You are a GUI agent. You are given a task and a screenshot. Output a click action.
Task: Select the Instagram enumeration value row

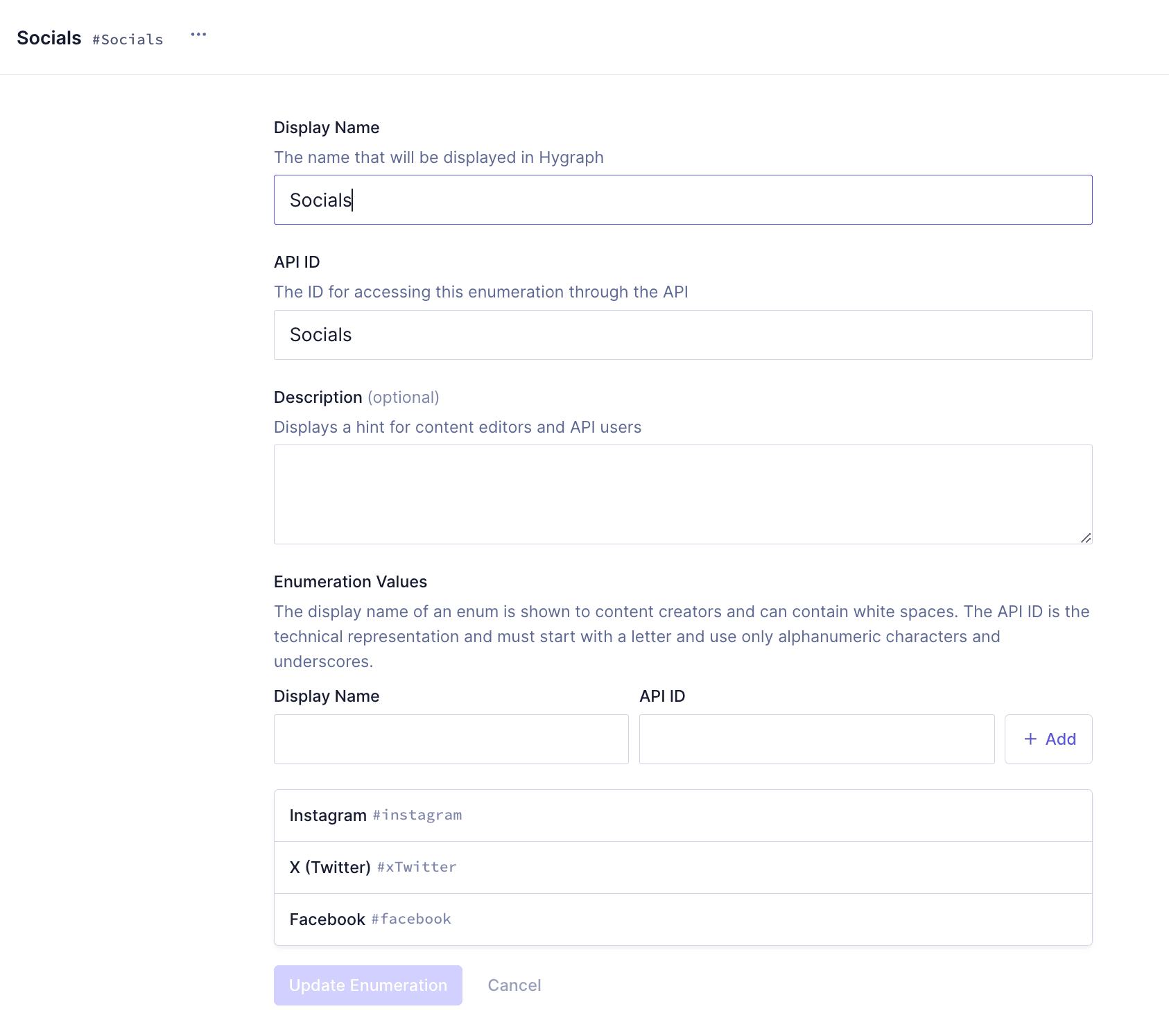[x=682, y=815]
